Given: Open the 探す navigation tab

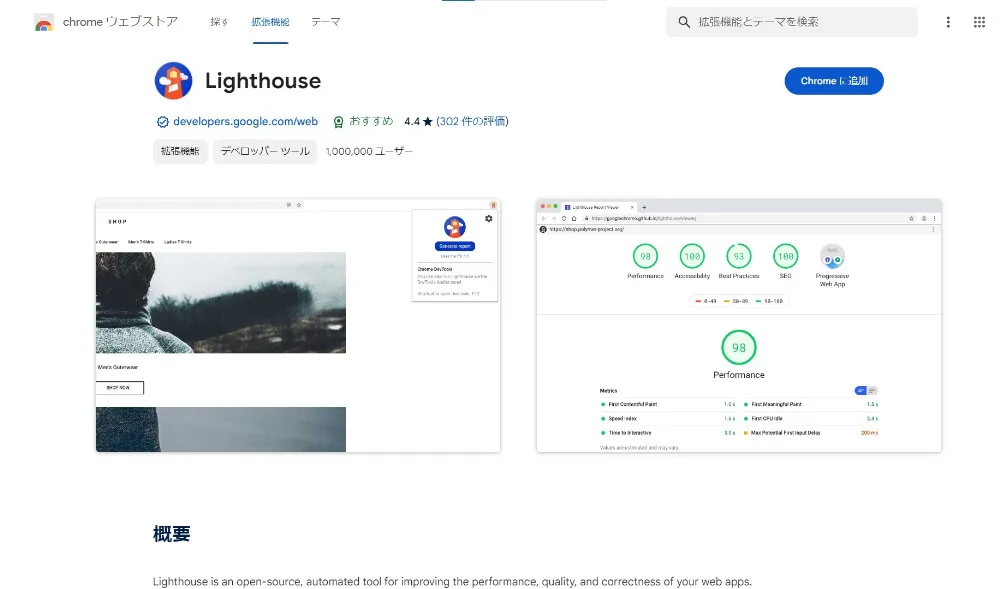Looking at the screenshot, I should (219, 22).
